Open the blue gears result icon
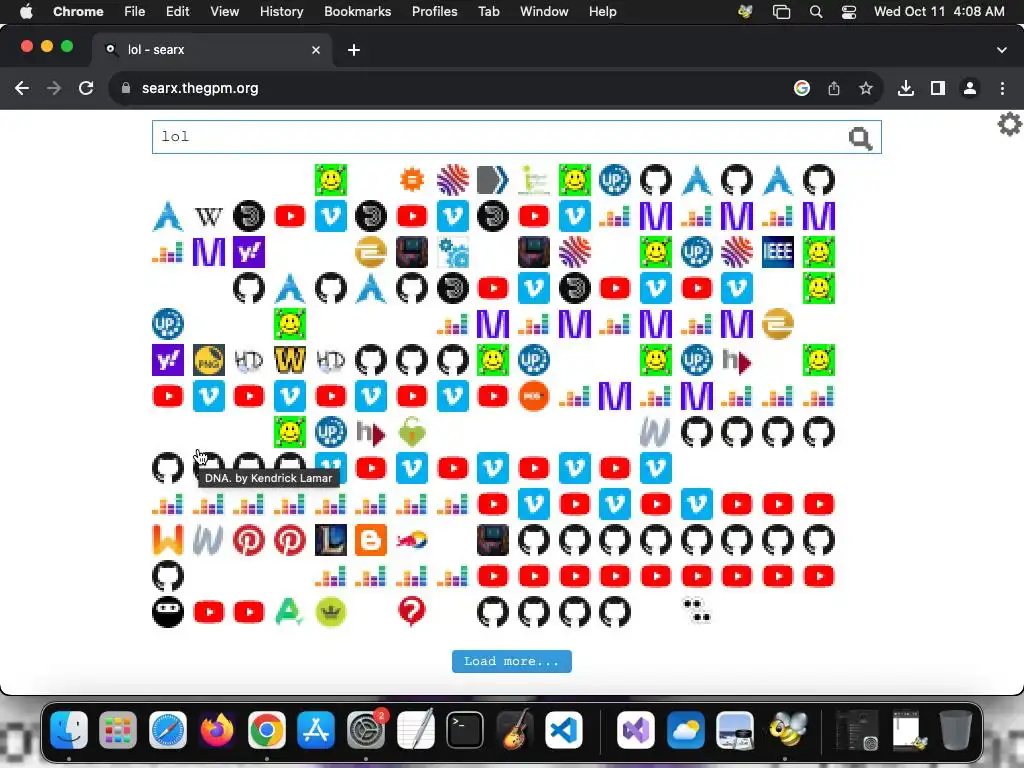Screen dimensions: 1024x768 453,252
